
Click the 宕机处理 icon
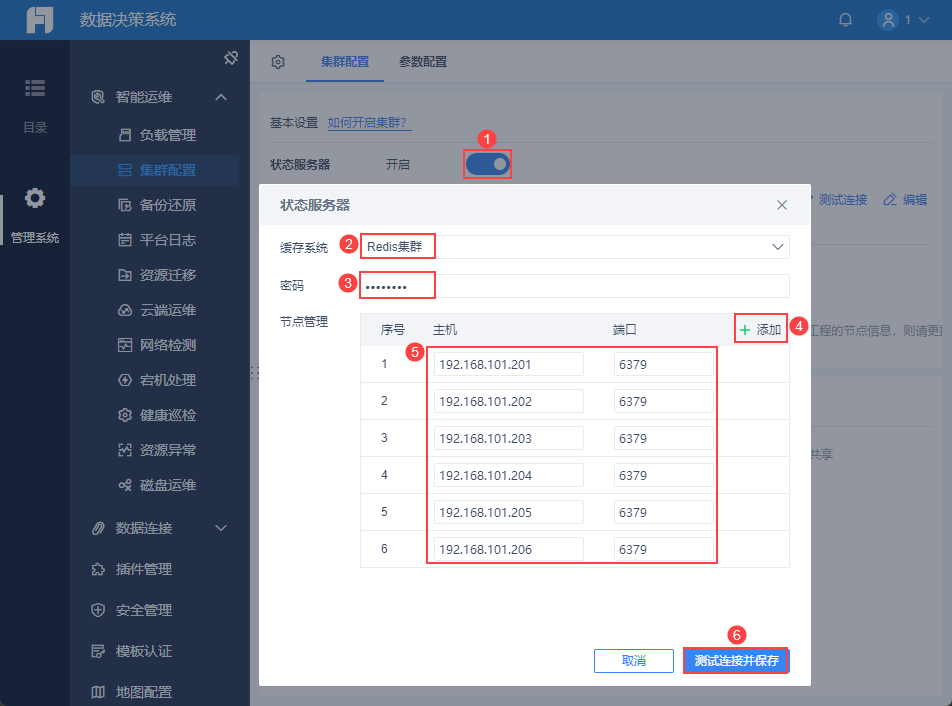pos(124,380)
